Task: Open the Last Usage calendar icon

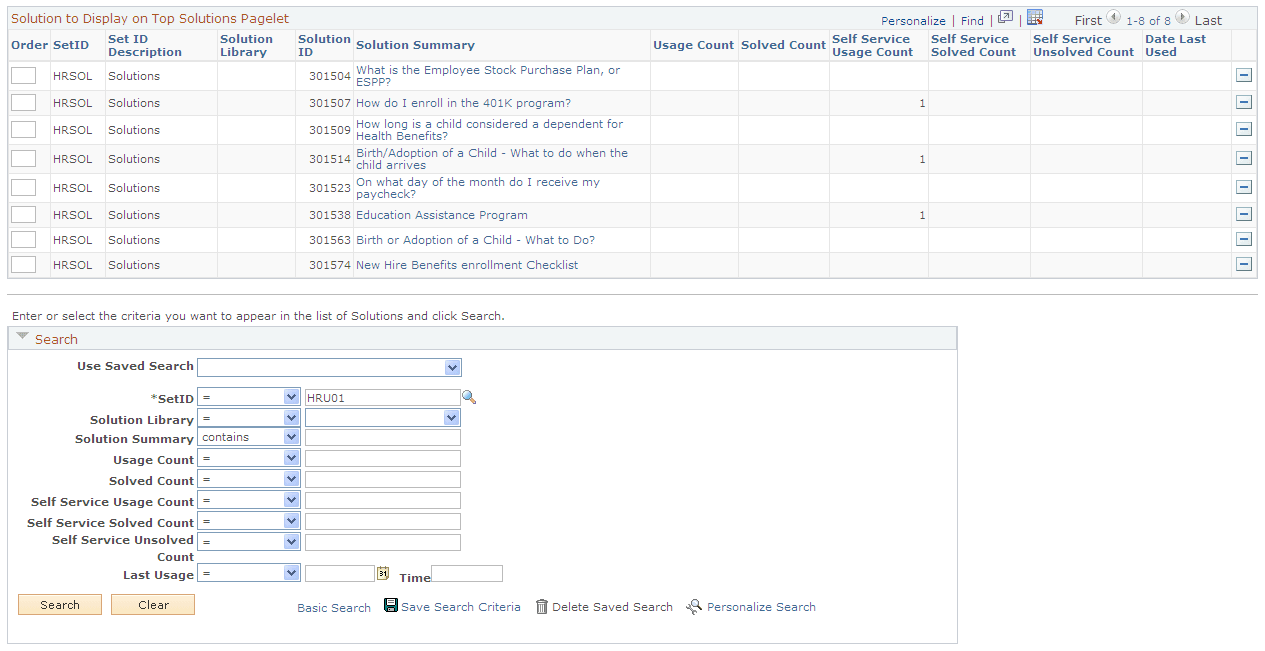Action: coord(383,572)
